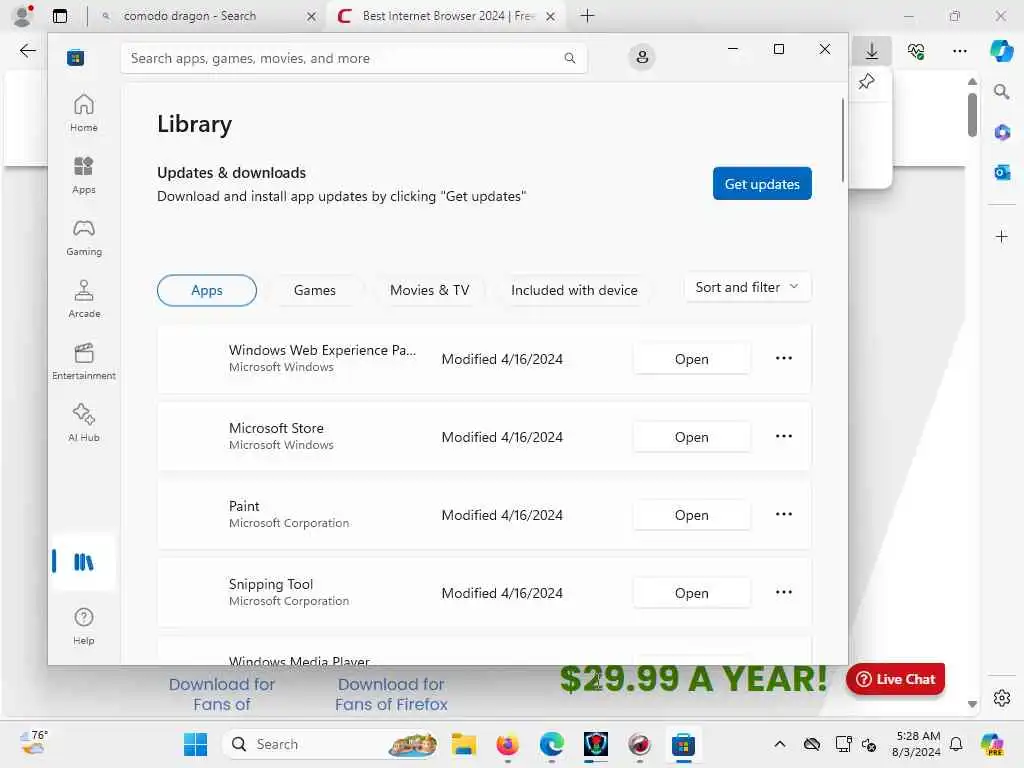Click Download for Fans of Firefox link
1024x768 pixels.
coord(391,694)
